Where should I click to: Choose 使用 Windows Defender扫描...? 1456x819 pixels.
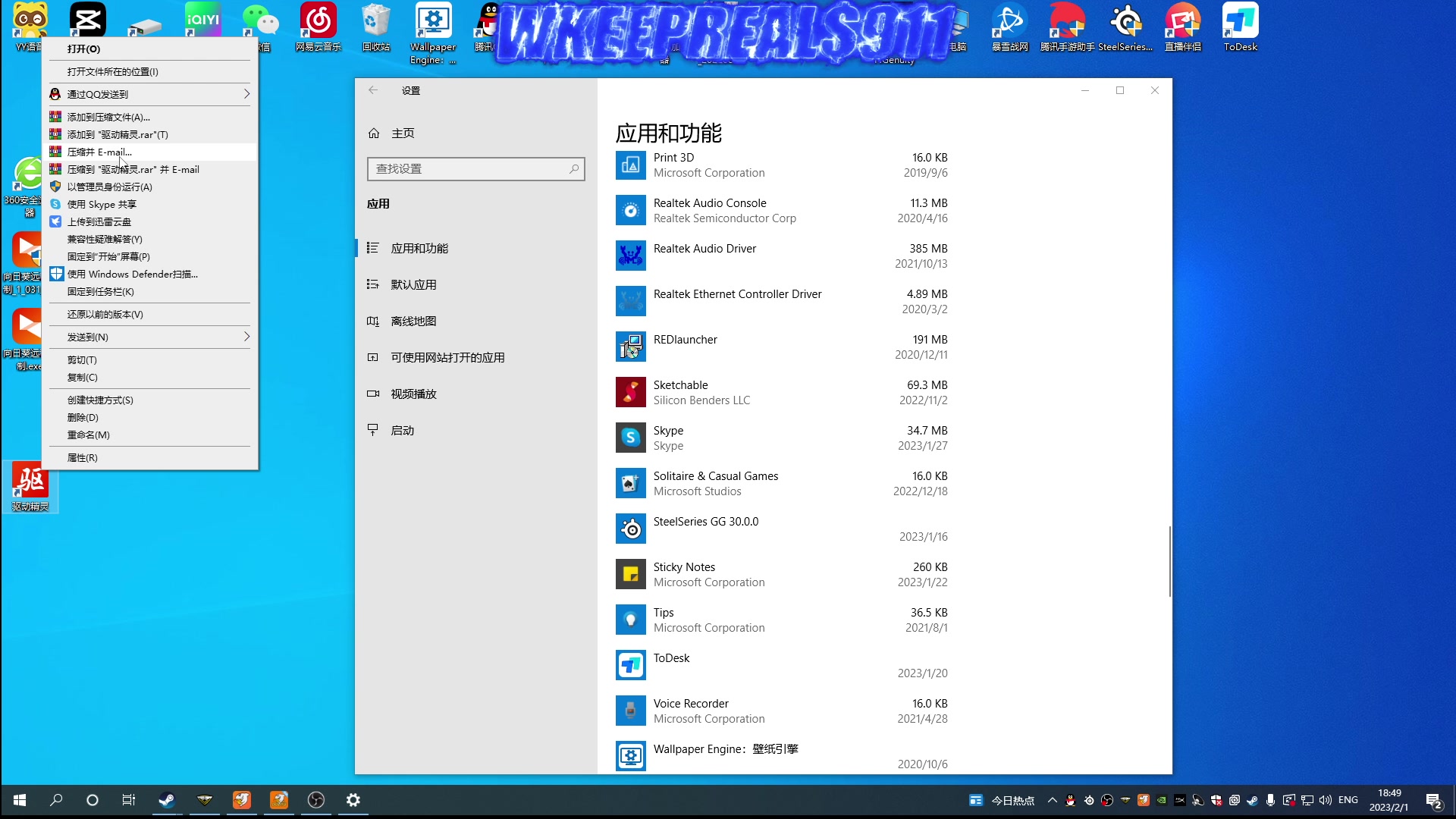150,274
